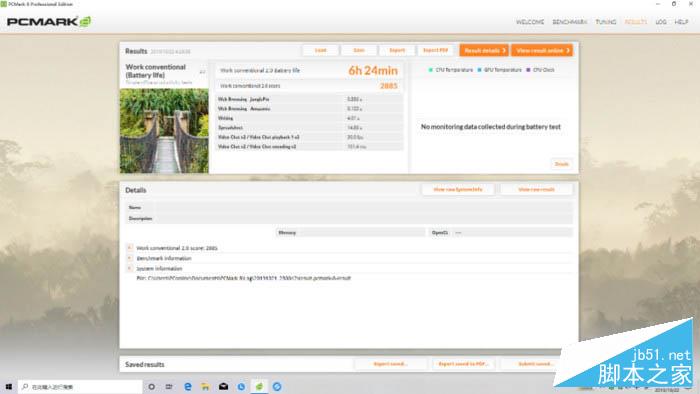Click the PCMark 8 logo
The image size is (700, 394).
[x=49, y=21]
